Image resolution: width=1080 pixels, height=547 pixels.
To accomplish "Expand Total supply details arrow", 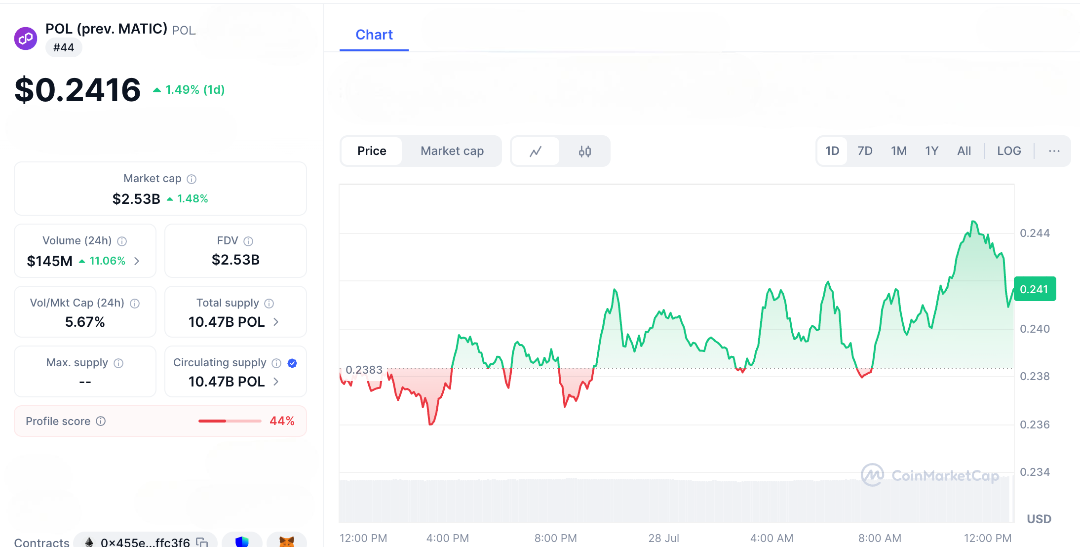I will pyautogui.click(x=276, y=322).
